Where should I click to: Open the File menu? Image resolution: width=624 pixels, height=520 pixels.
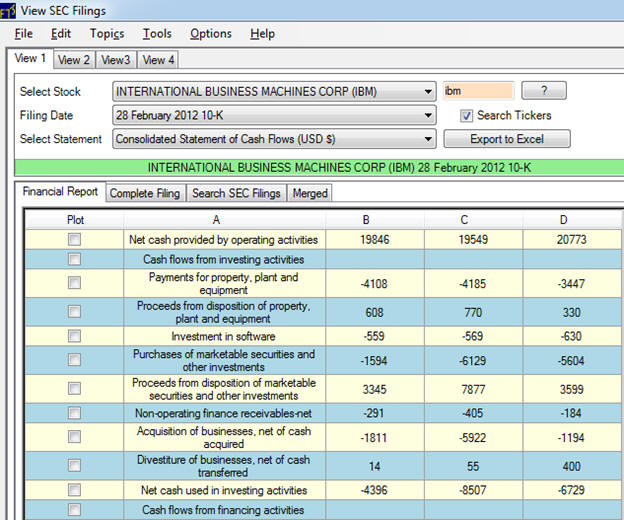pyautogui.click(x=24, y=34)
